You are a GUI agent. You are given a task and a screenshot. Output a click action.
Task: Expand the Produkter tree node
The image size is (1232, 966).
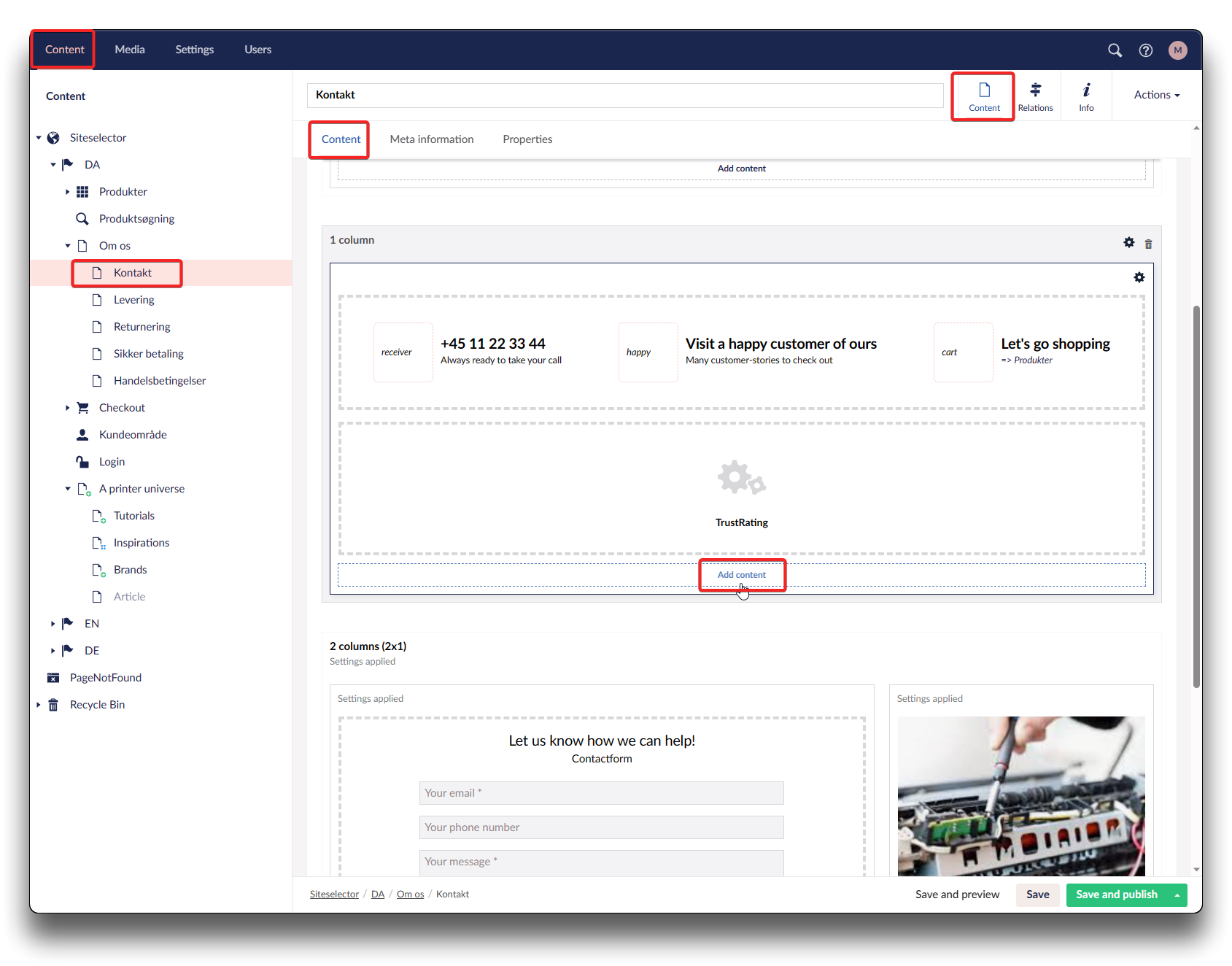[x=67, y=192]
